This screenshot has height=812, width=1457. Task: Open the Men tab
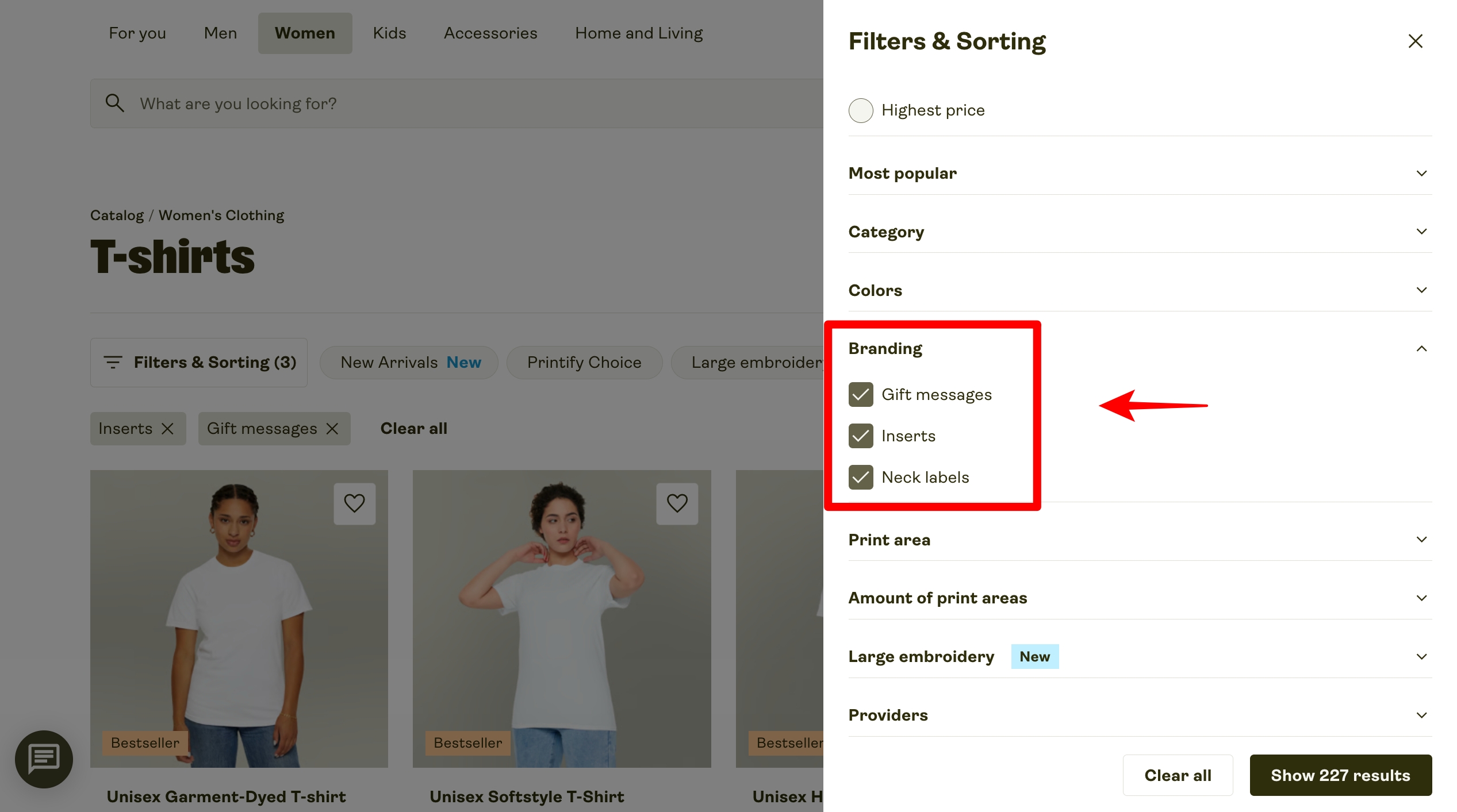[x=220, y=33]
